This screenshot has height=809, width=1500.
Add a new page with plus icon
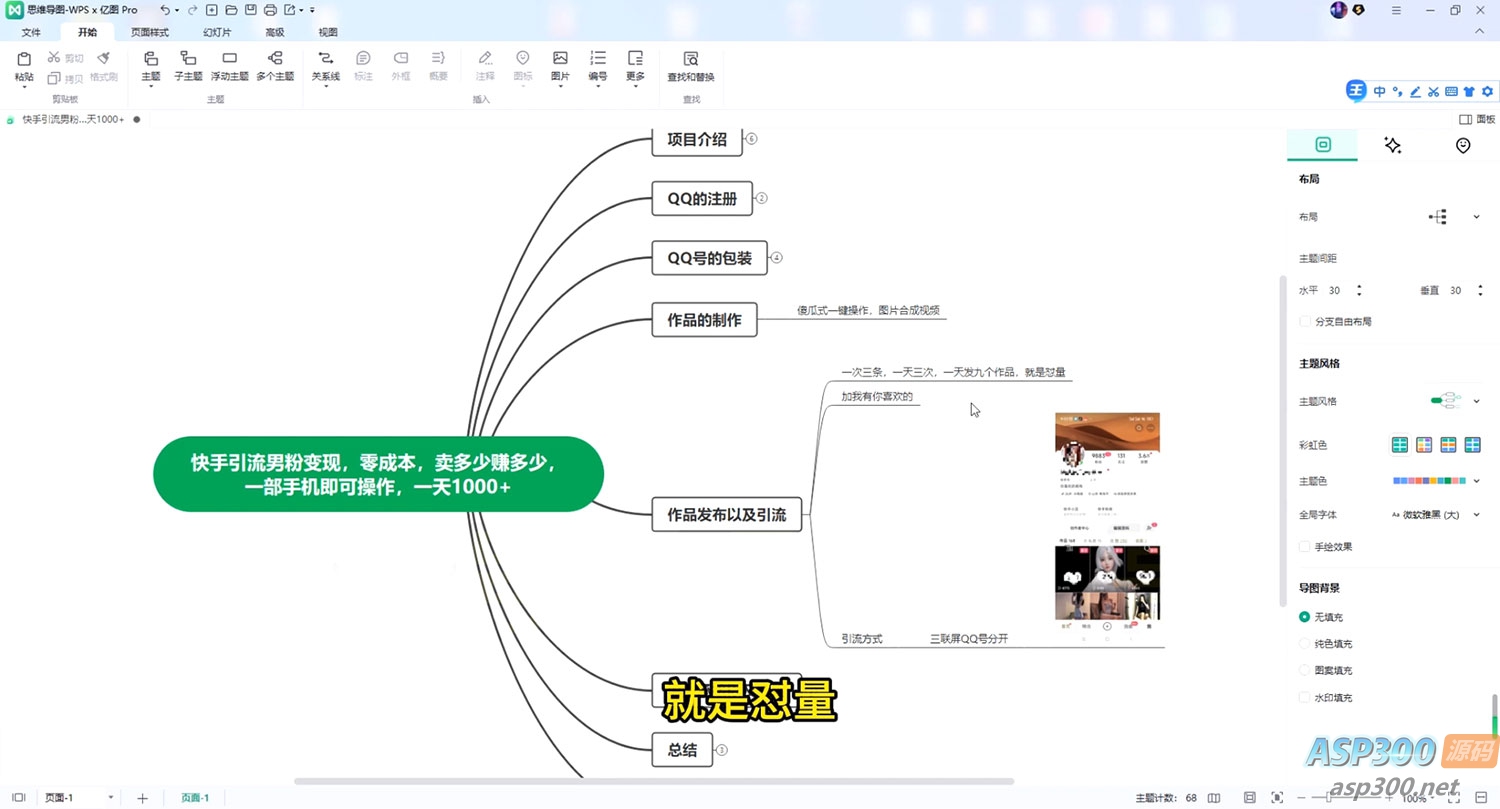click(142, 798)
